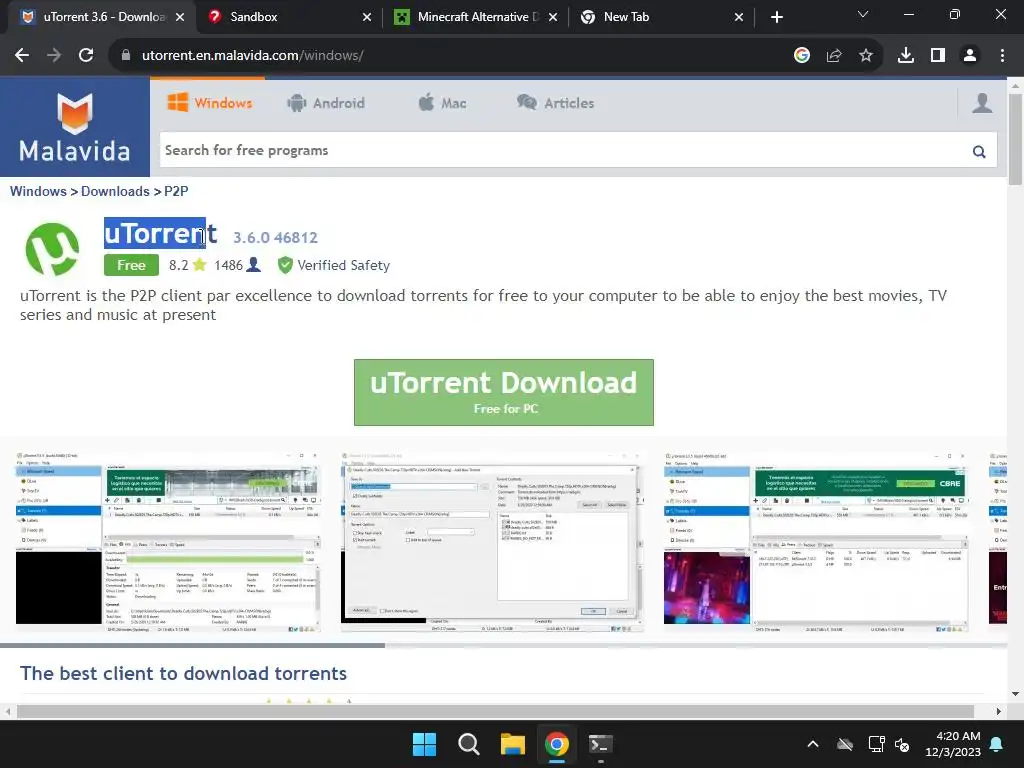Open File Explorer from taskbar
This screenshot has height=768, width=1024.
tap(513, 744)
